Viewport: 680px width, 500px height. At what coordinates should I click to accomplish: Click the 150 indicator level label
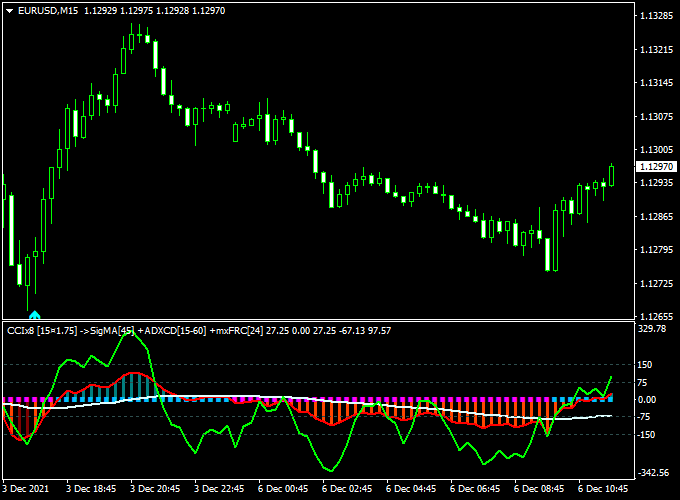[x=644, y=365]
